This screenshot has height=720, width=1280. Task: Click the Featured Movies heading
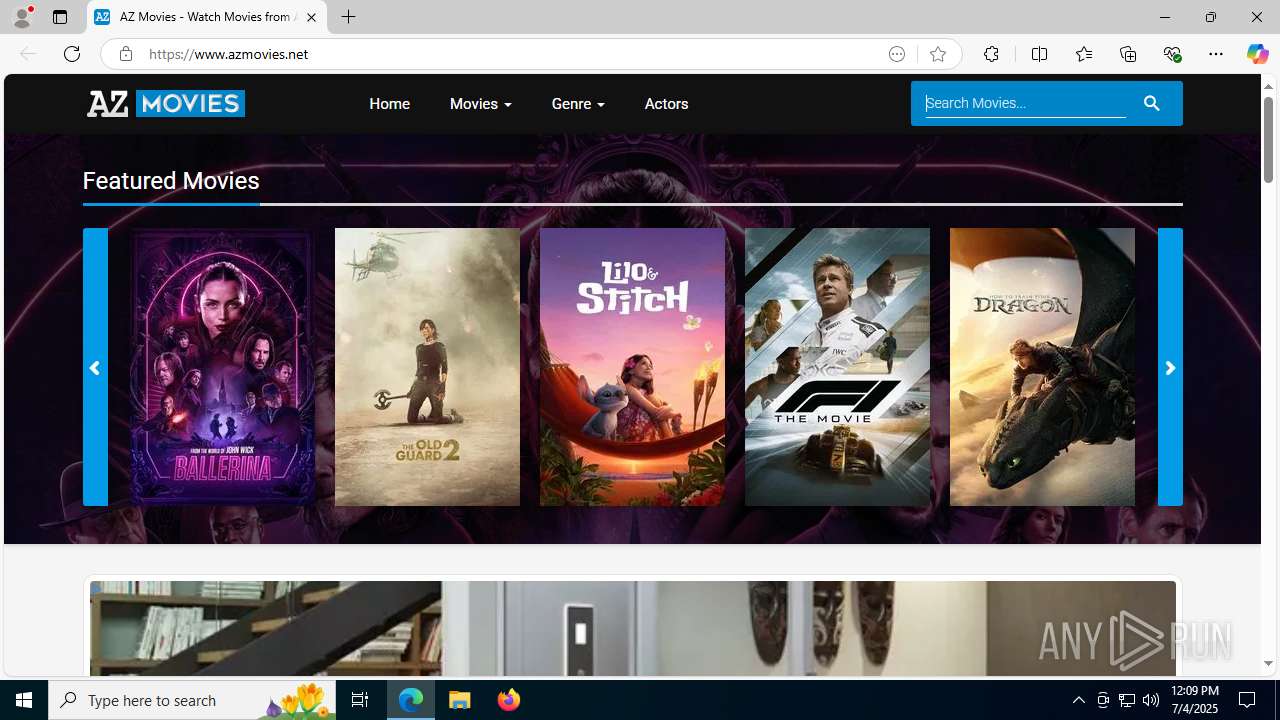point(171,181)
